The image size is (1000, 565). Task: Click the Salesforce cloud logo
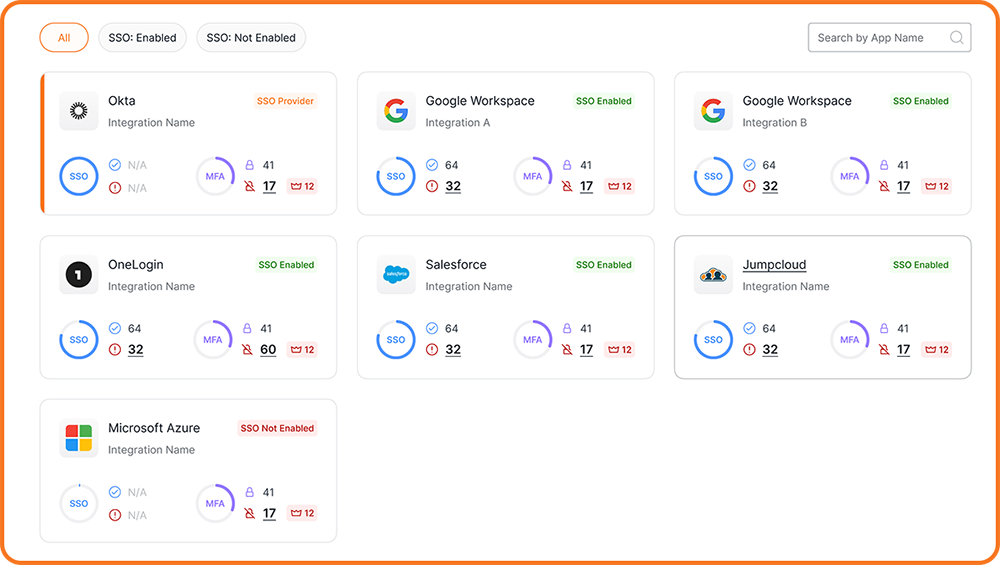pos(396,275)
